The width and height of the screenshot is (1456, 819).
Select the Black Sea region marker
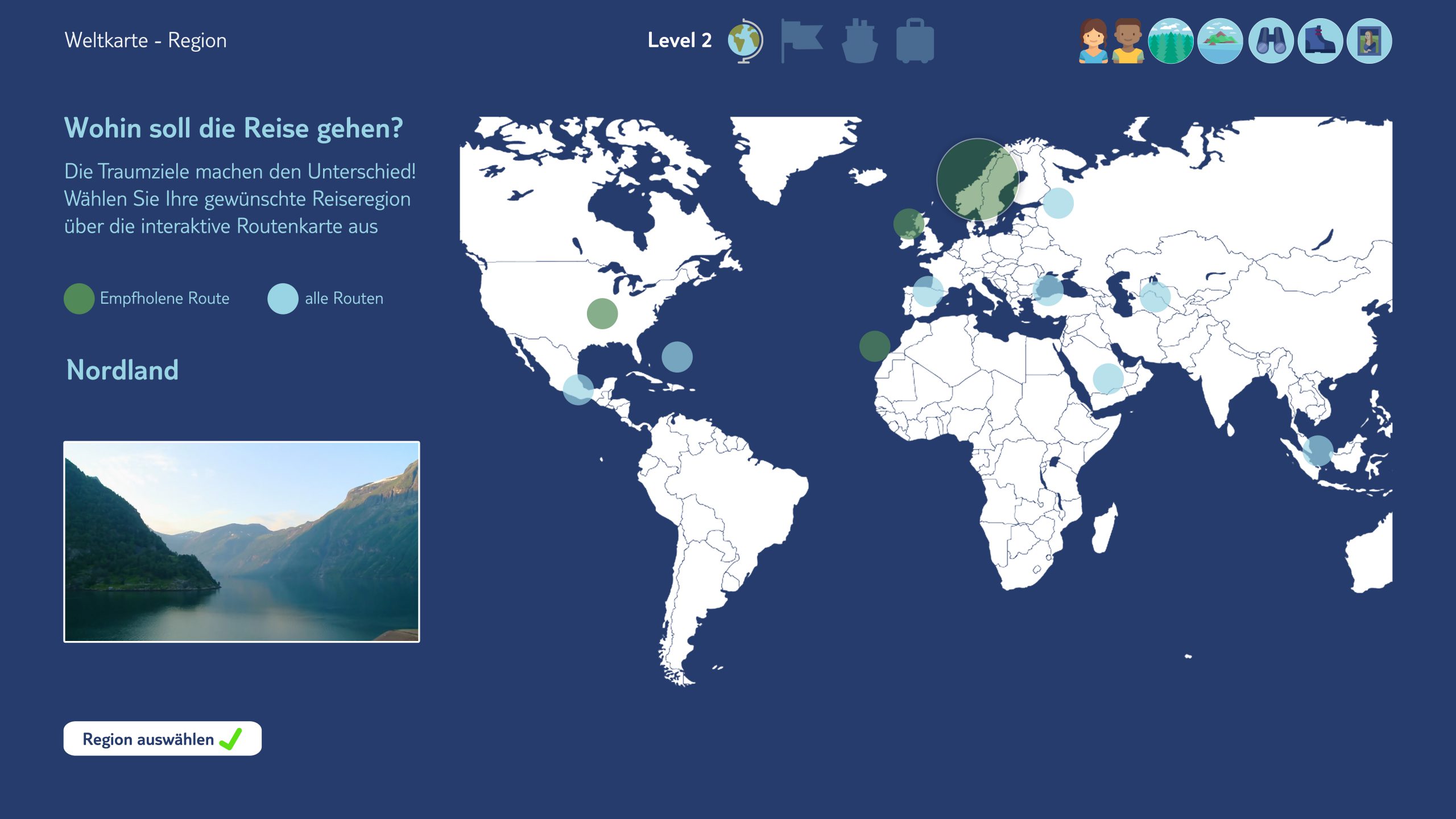(1048, 290)
